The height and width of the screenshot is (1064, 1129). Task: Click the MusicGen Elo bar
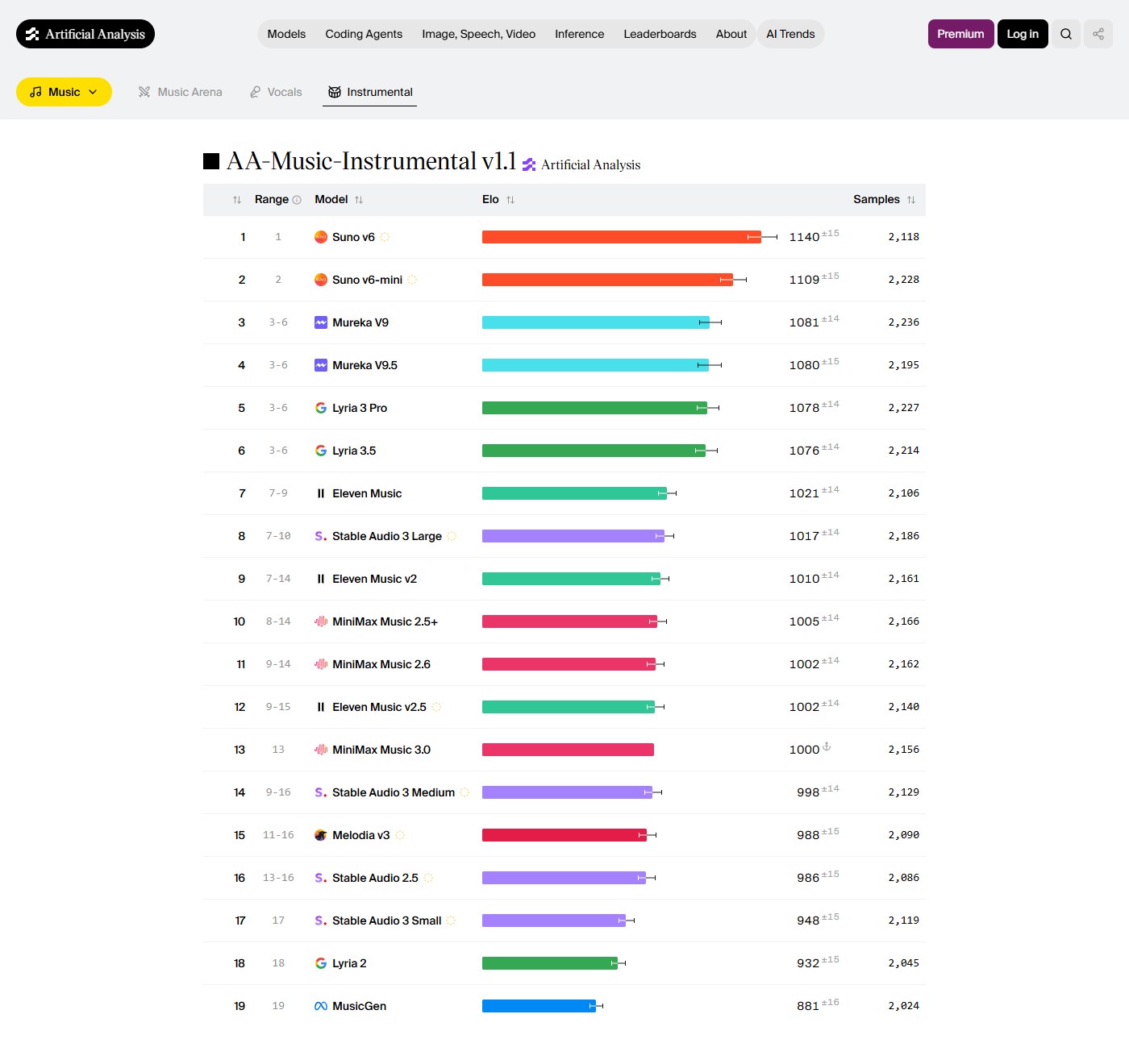point(539,1006)
